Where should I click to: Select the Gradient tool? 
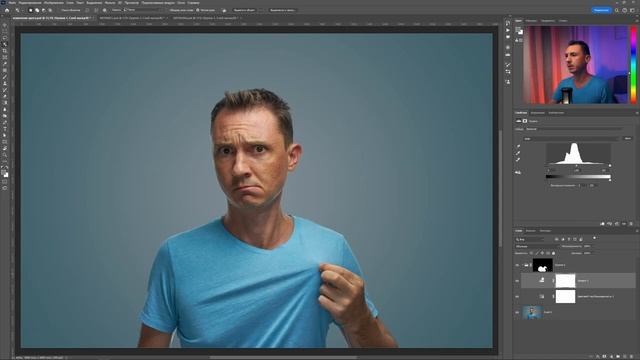5,103
